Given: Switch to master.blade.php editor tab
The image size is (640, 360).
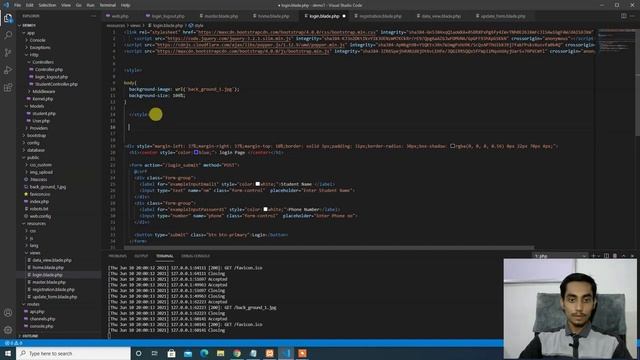Looking at the screenshot, I should 221,16.
